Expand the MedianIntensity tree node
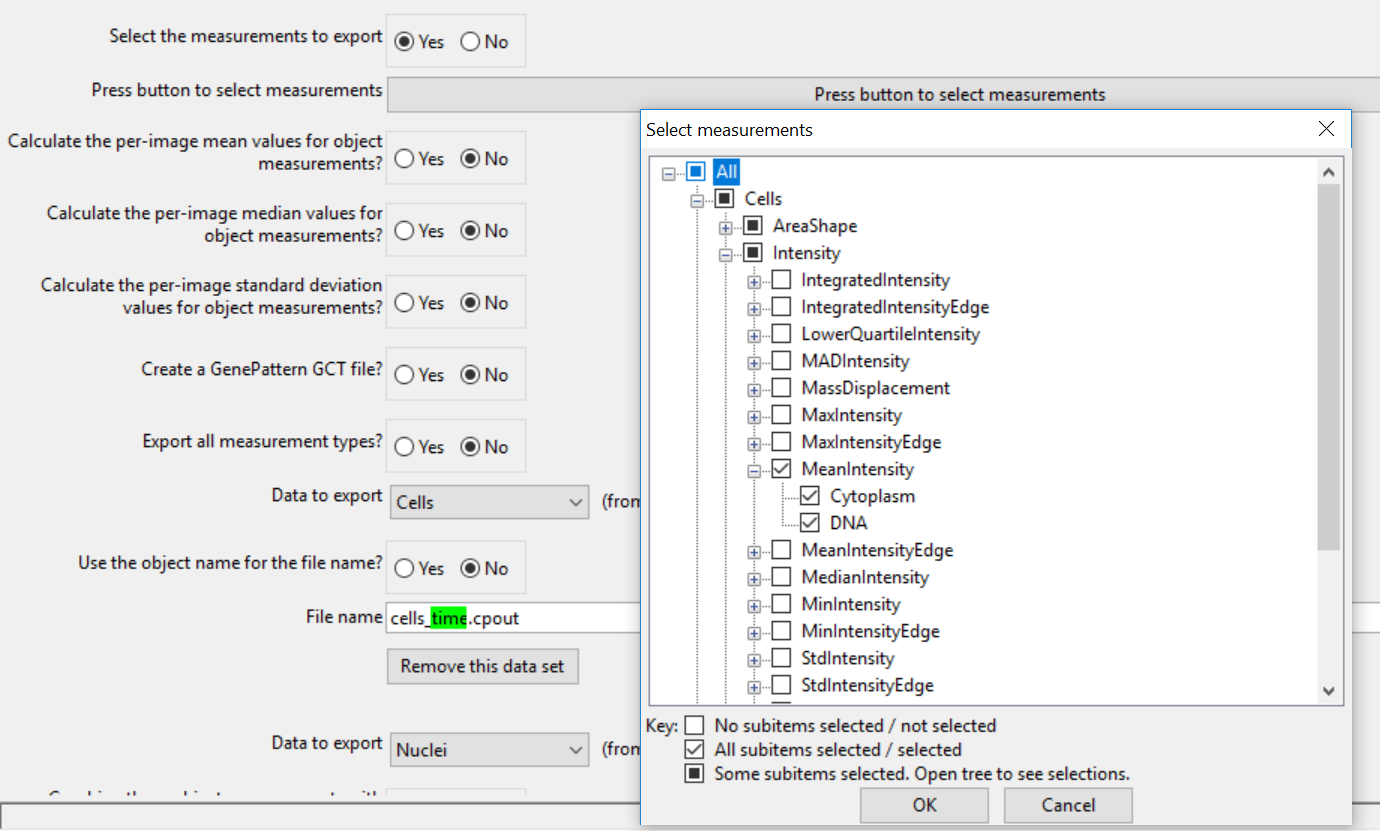 [x=754, y=578]
